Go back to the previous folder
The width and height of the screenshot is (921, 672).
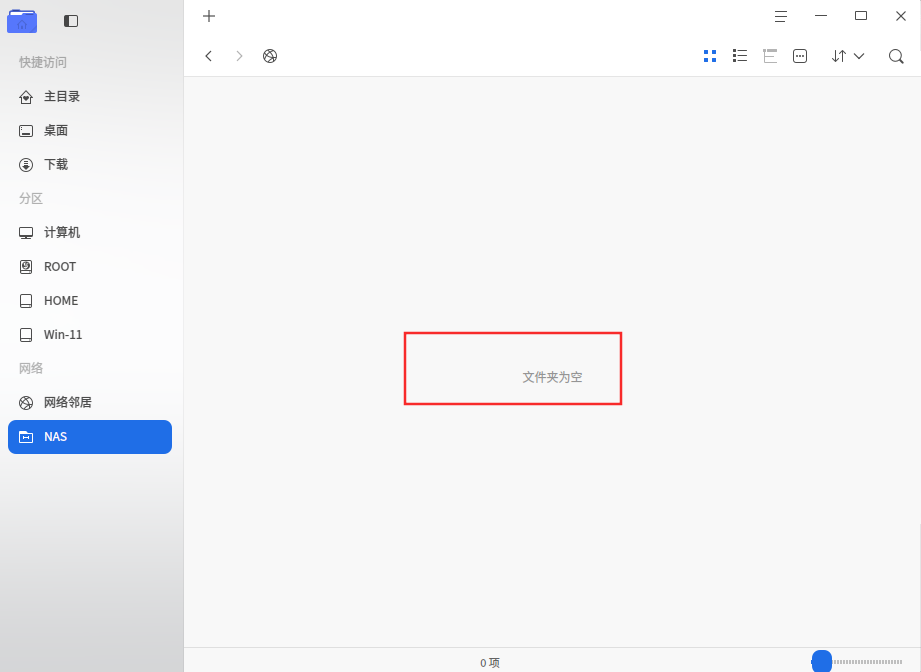209,56
